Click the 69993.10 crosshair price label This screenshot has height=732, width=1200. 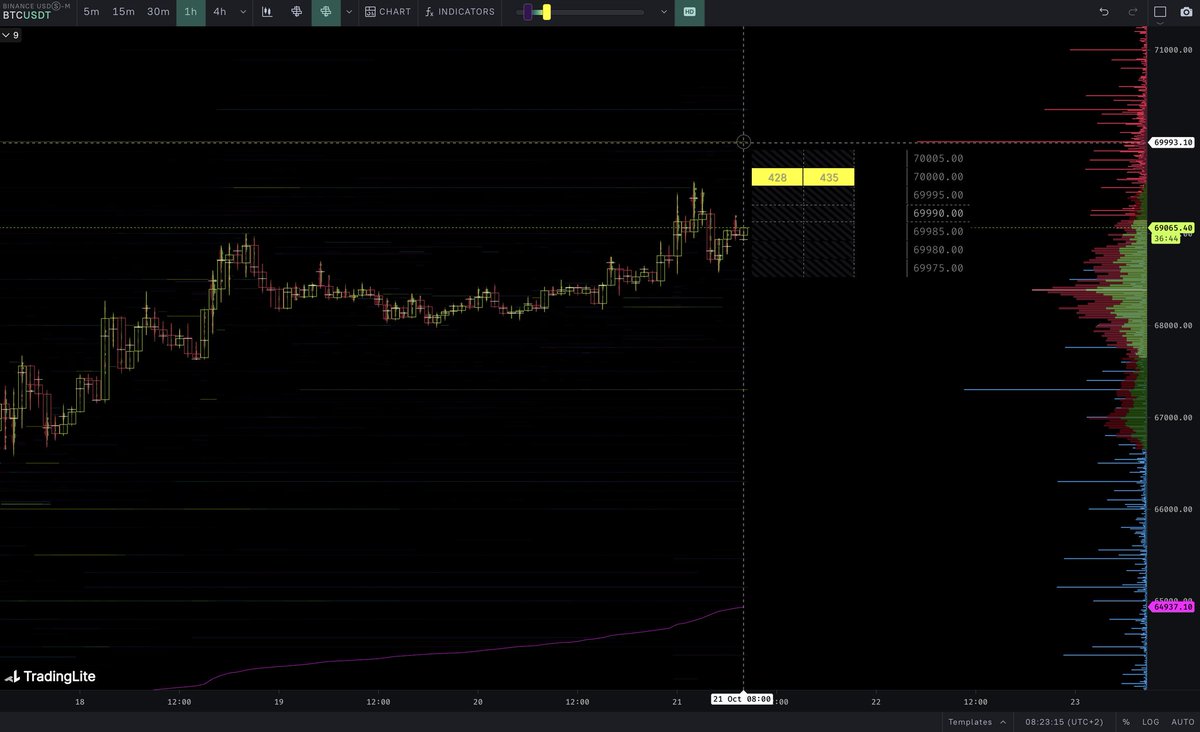1172,142
